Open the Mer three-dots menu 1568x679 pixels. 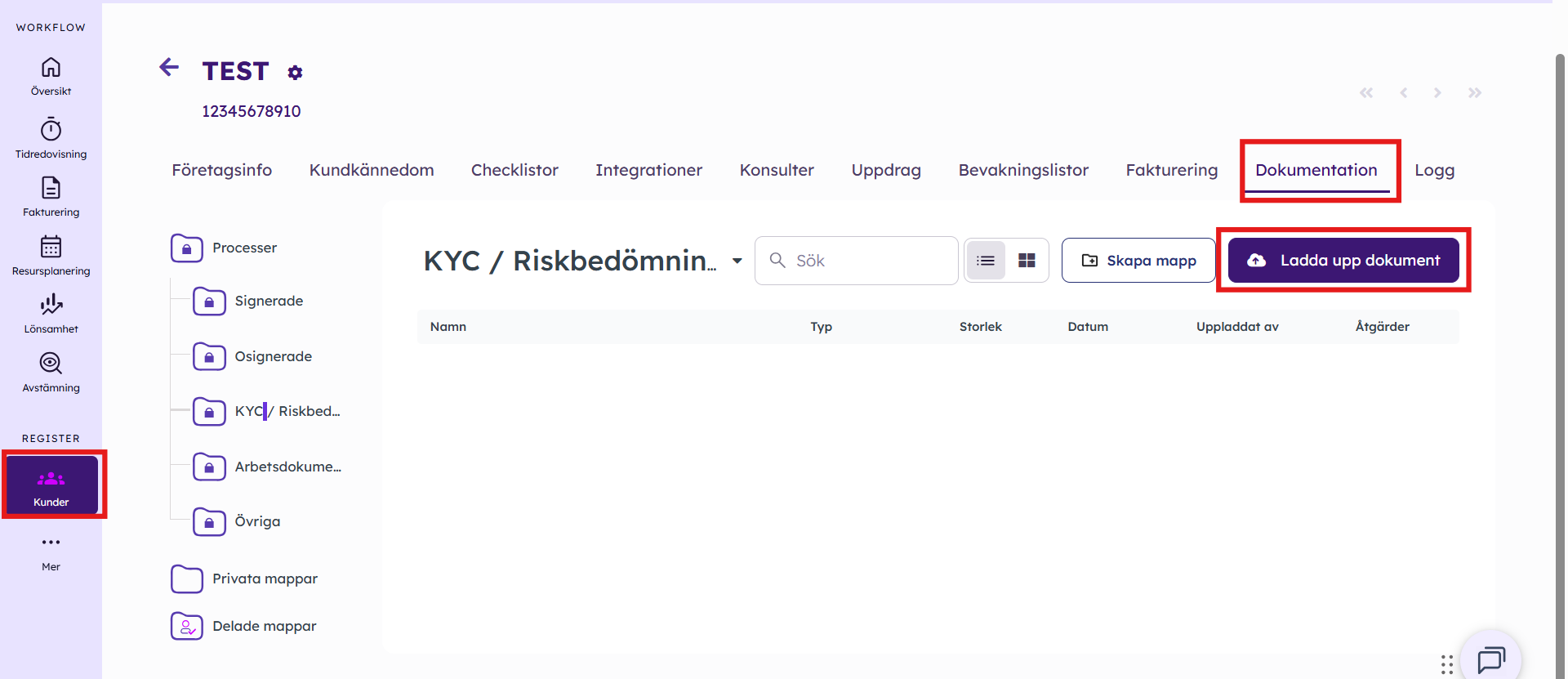coord(51,543)
